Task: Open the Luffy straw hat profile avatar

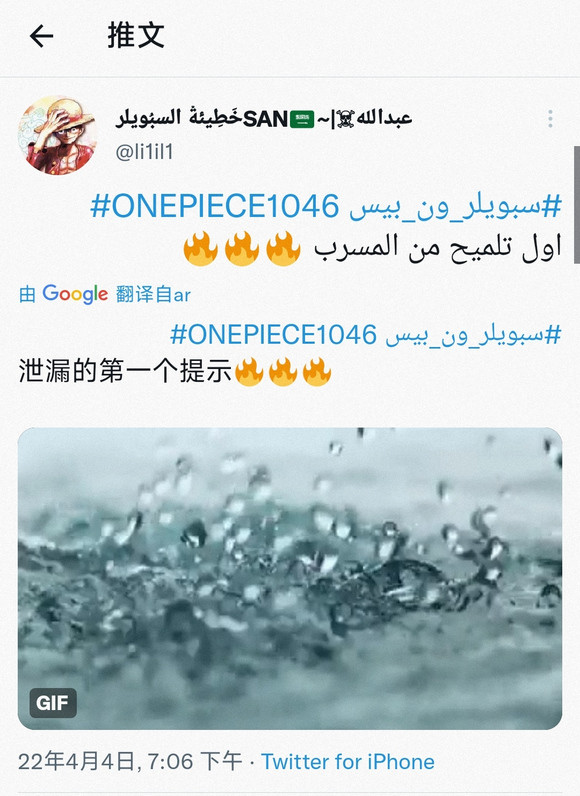Action: (57, 135)
